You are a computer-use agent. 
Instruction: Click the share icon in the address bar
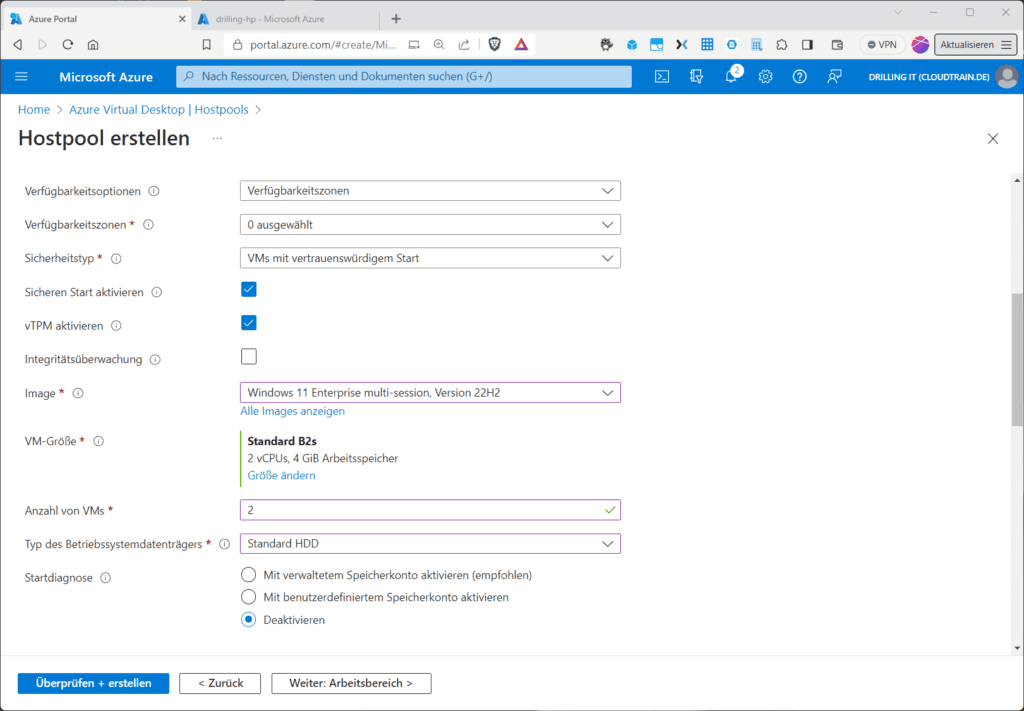464,44
